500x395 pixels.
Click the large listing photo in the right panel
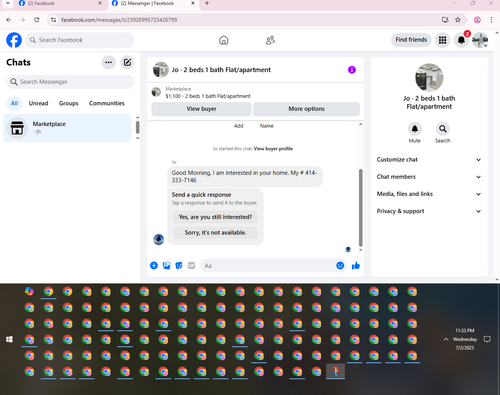429,77
